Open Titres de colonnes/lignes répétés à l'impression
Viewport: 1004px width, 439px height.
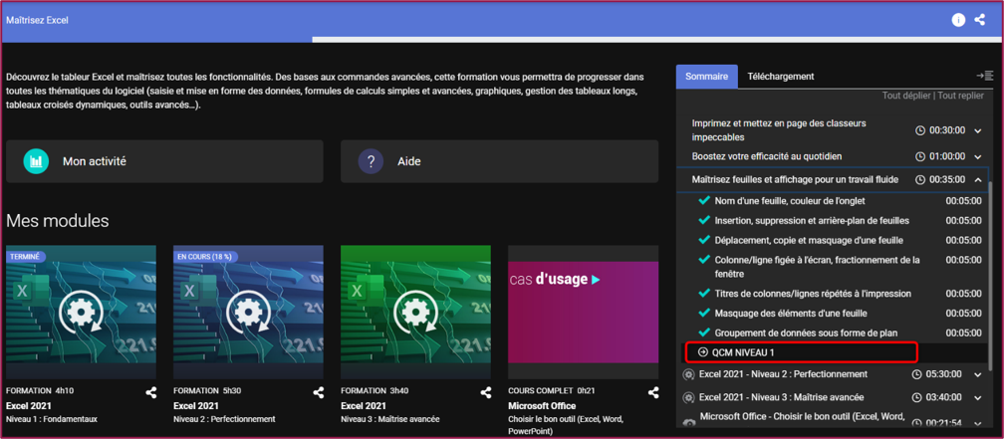pyautogui.click(x=813, y=294)
